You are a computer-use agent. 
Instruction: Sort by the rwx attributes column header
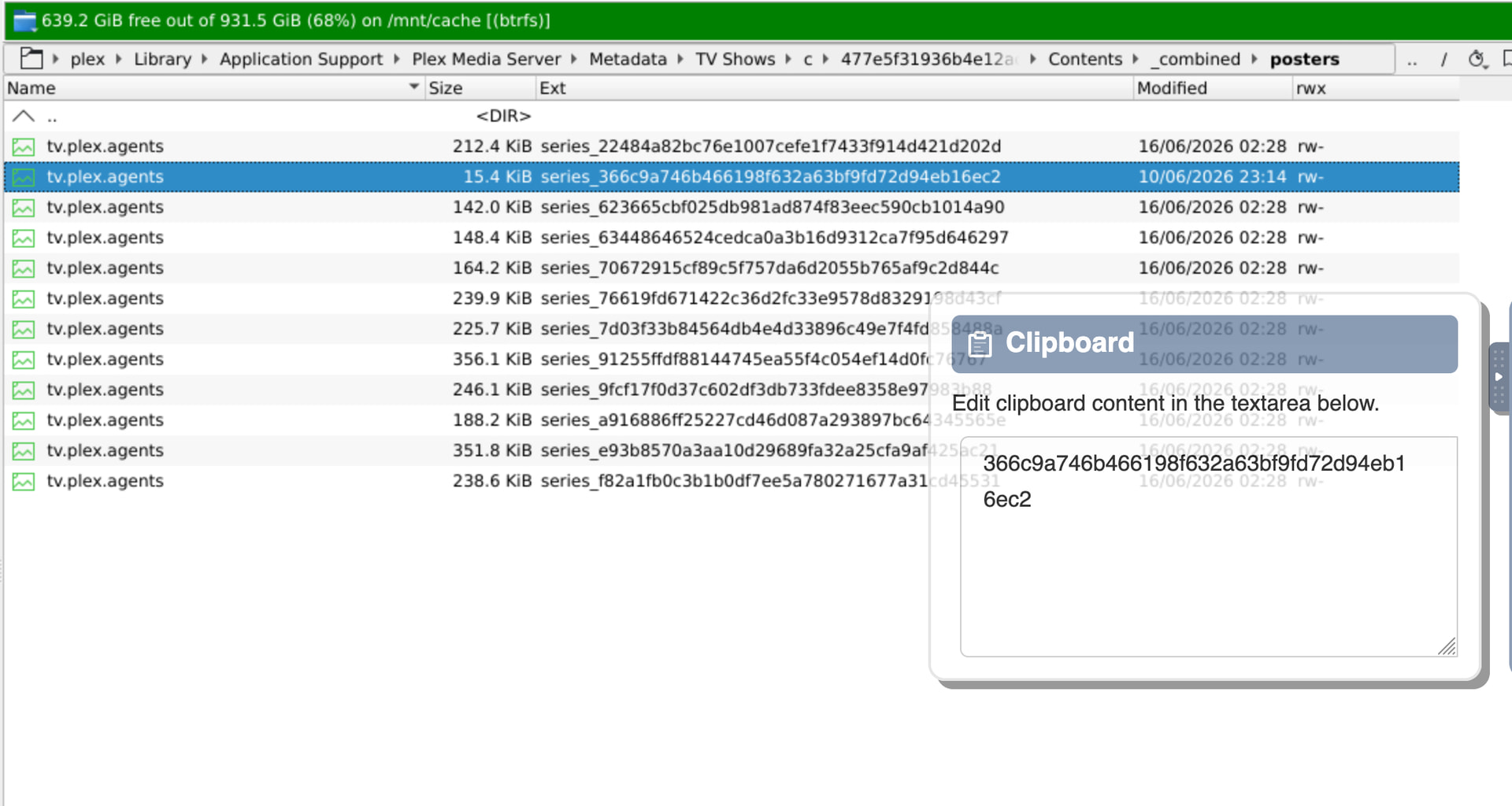coord(1376,88)
